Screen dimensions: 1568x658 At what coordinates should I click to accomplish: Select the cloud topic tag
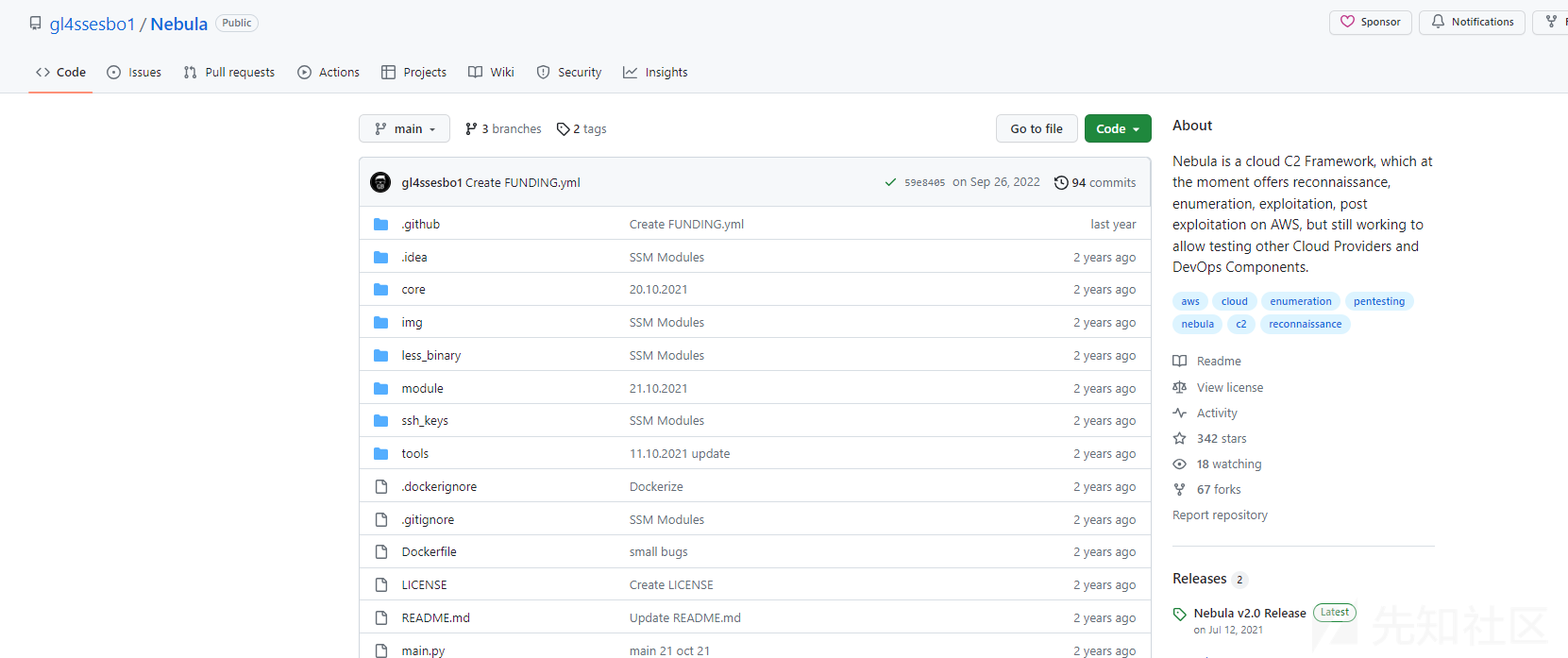(x=1234, y=301)
